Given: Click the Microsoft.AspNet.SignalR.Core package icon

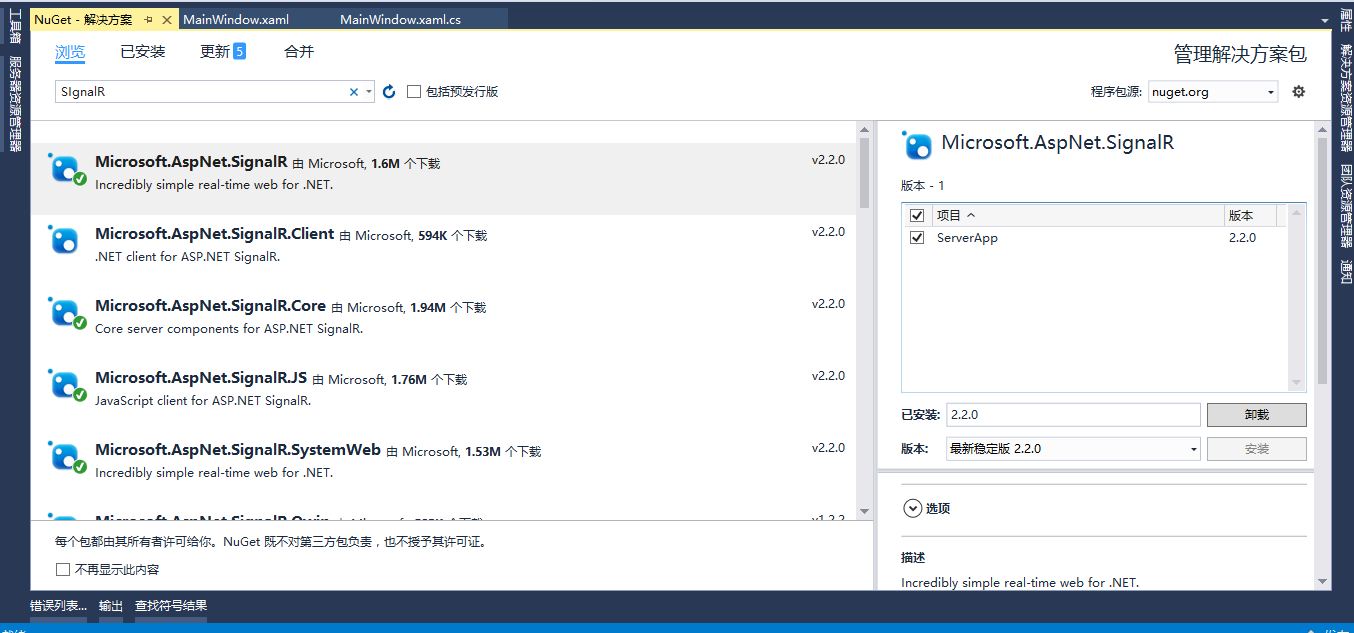Looking at the screenshot, I should (x=65, y=313).
